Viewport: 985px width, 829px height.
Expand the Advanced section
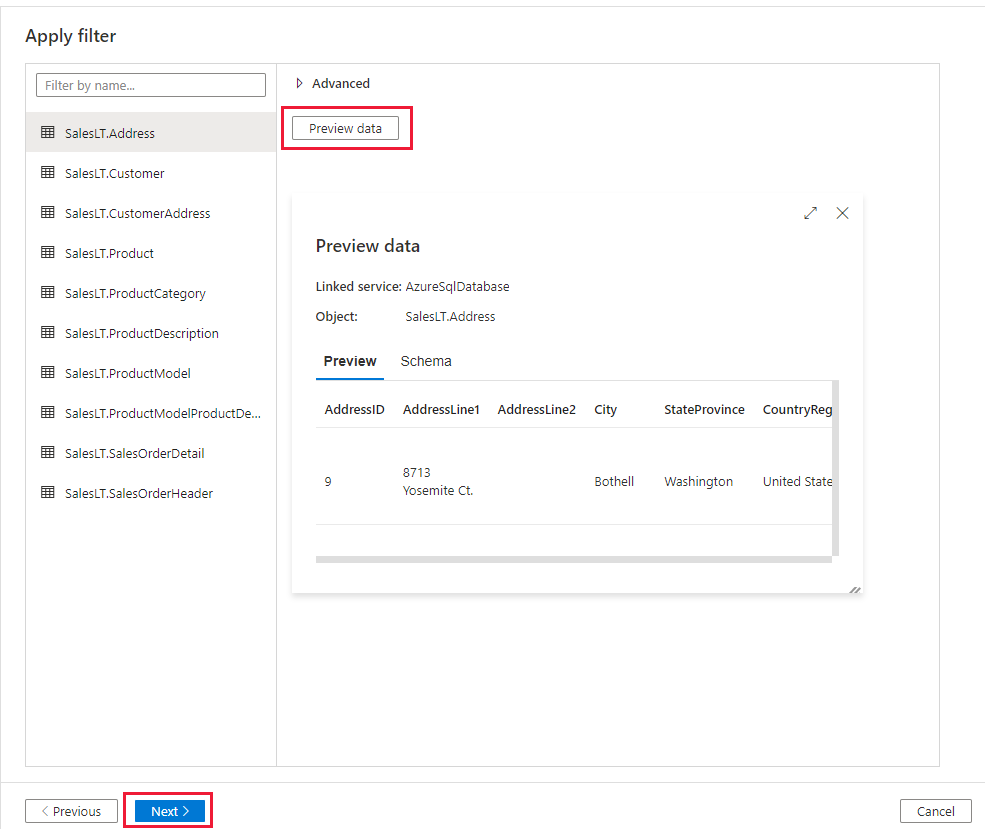tap(330, 83)
